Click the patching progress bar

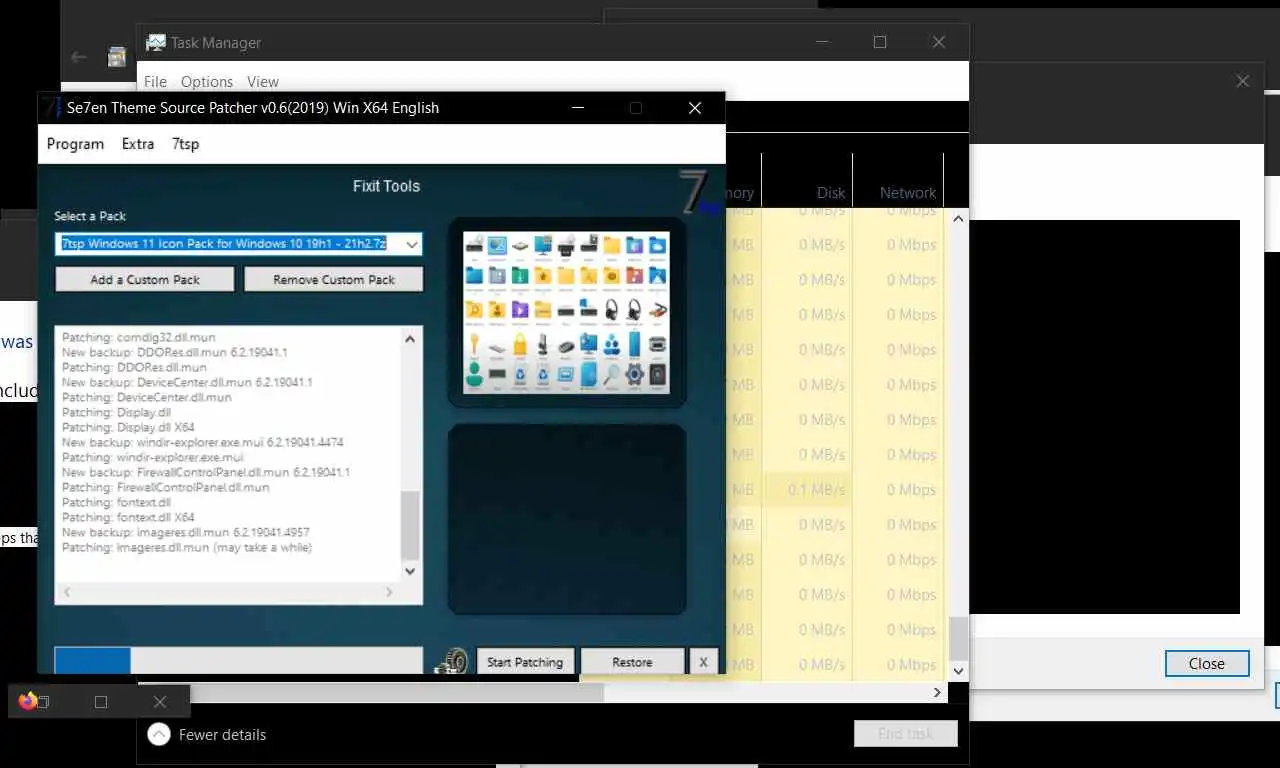click(x=239, y=660)
